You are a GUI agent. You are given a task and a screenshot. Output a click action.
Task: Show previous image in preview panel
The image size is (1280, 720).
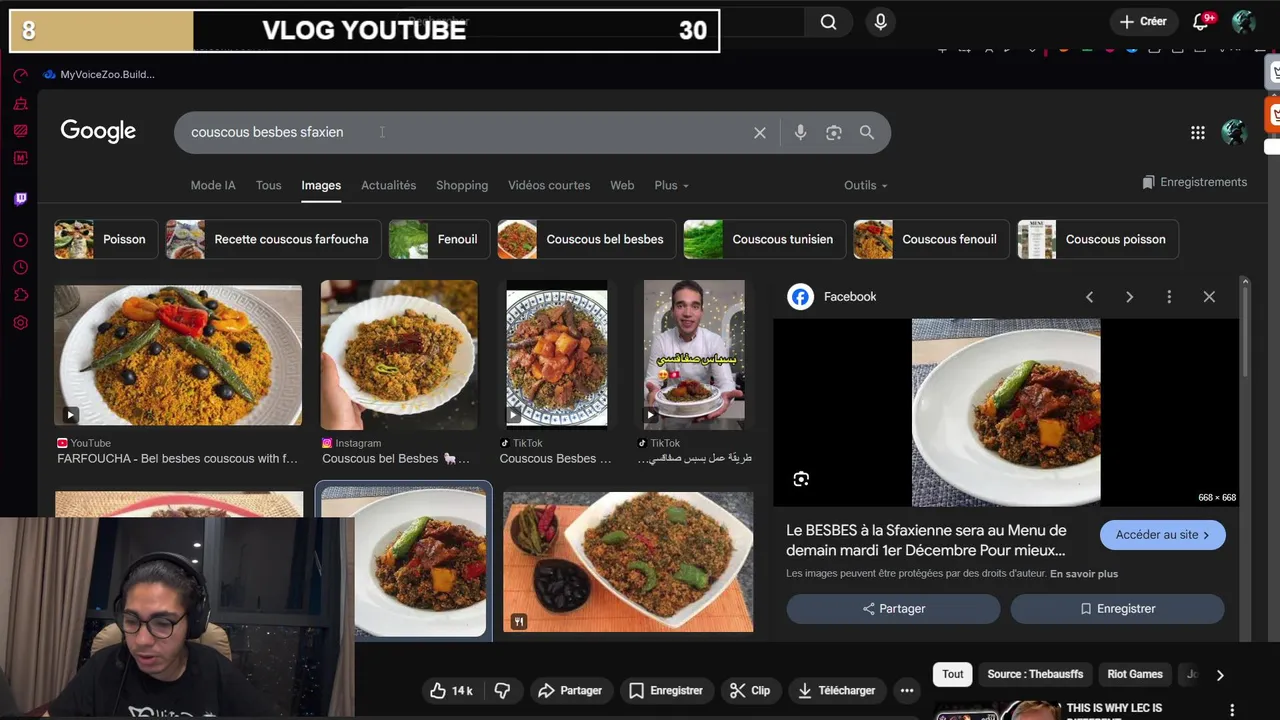coord(1090,297)
